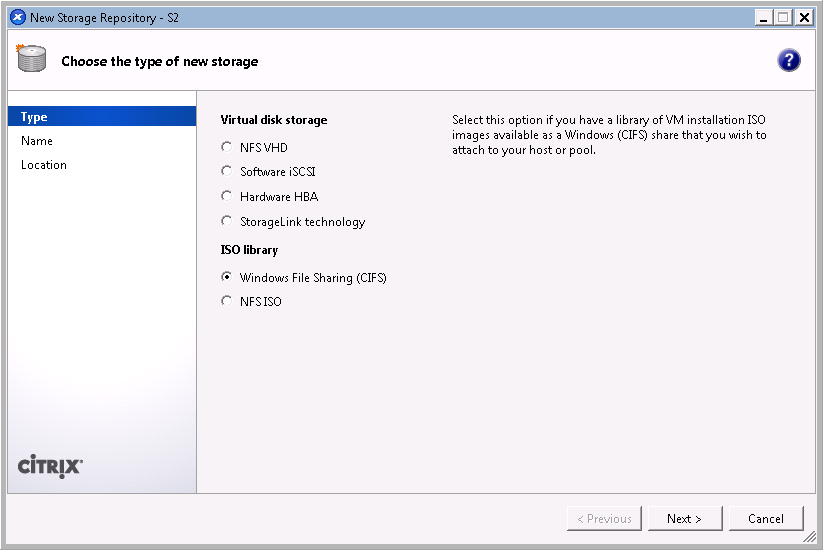Click the 'ISO library' heading
Screen dimensions: 823x550
[x=249, y=250]
